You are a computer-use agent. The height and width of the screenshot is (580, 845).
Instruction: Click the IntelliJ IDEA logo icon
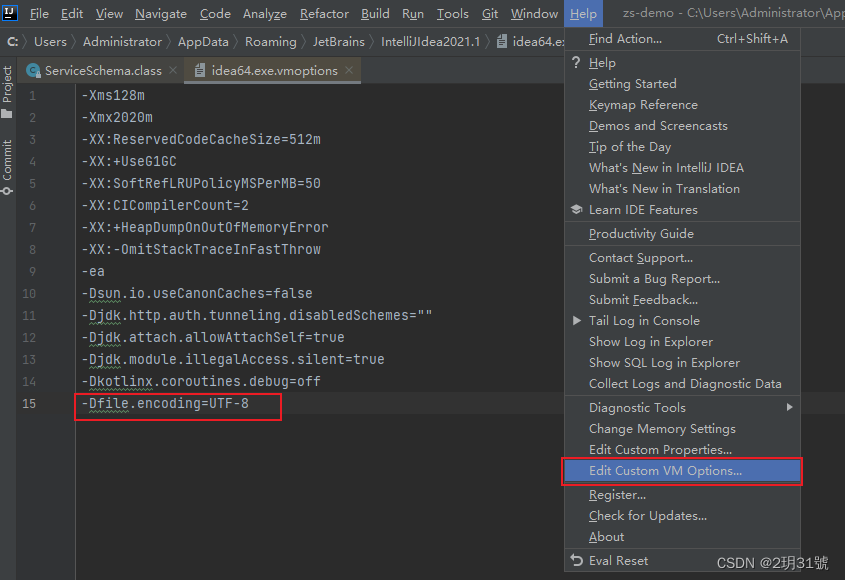[9, 12]
